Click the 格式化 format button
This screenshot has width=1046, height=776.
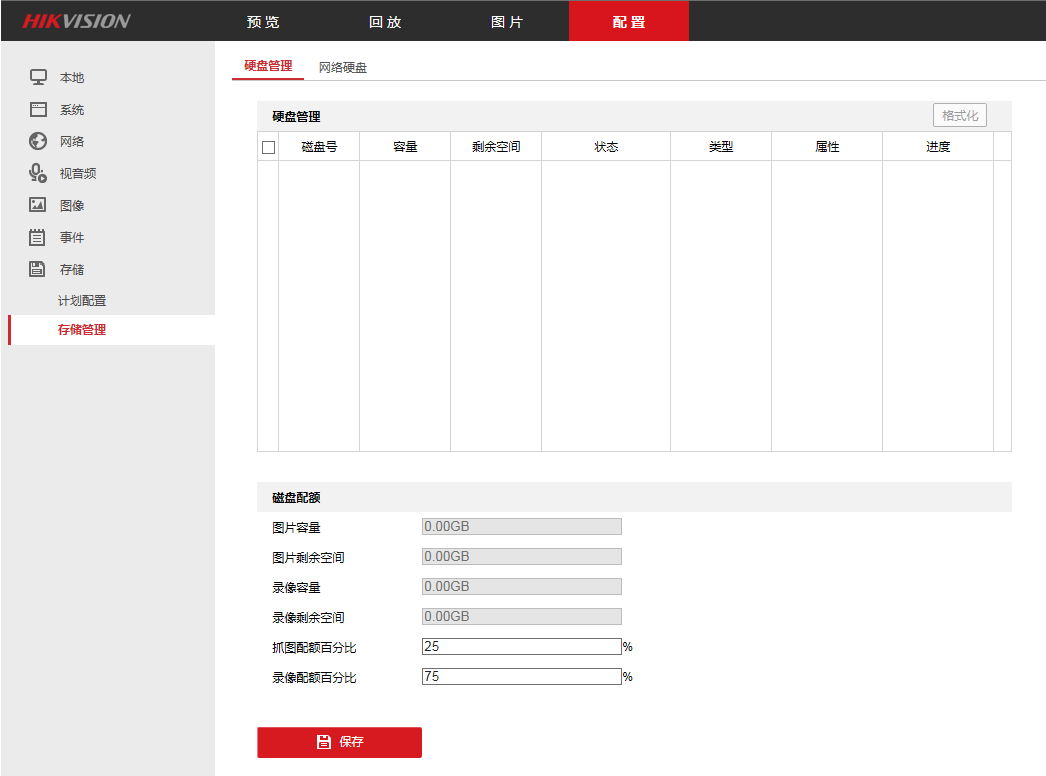pyautogui.click(x=958, y=114)
